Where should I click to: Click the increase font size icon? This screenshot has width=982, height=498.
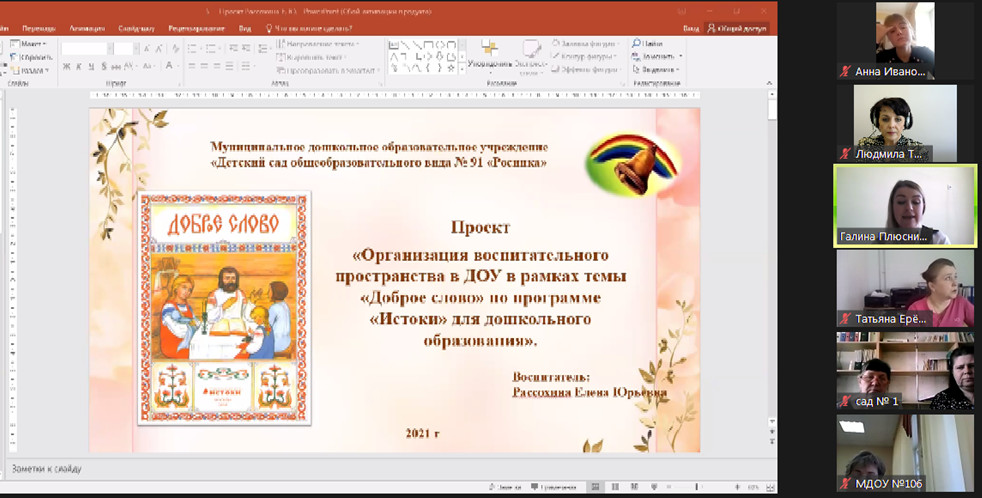pos(147,48)
